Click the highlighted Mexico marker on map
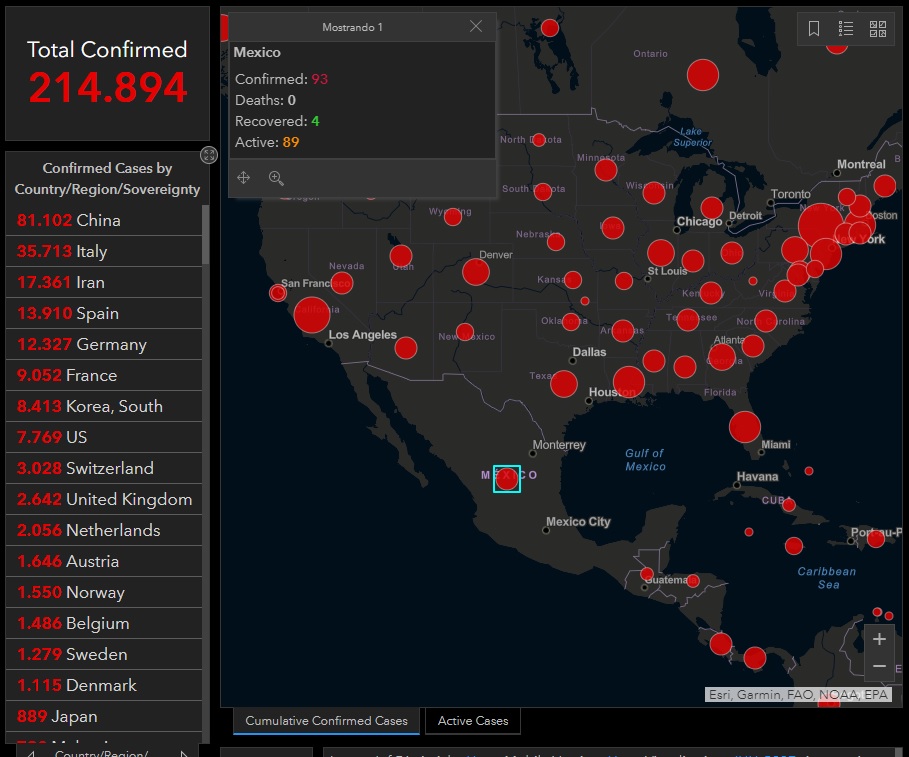This screenshot has width=909, height=757. click(x=507, y=479)
